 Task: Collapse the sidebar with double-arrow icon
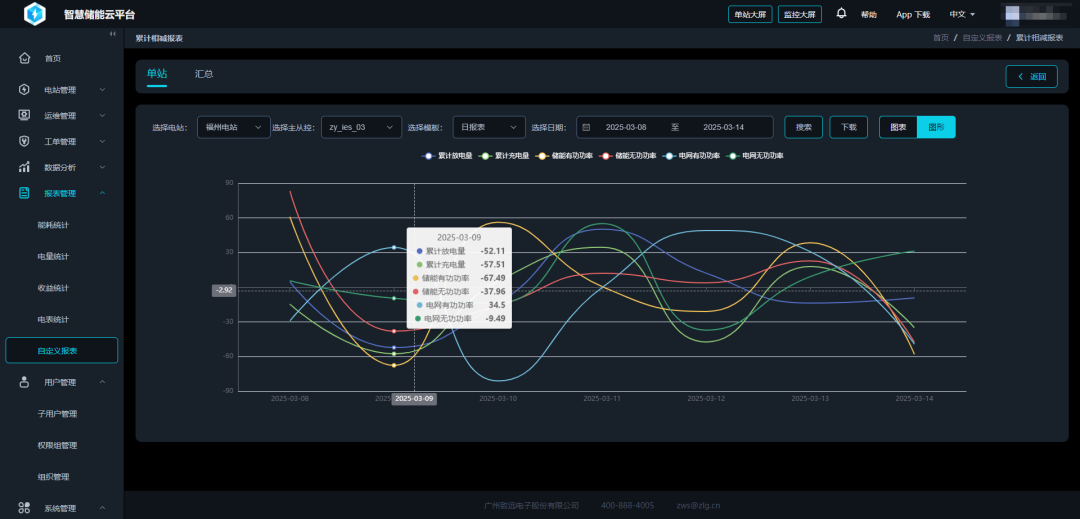[x=113, y=34]
